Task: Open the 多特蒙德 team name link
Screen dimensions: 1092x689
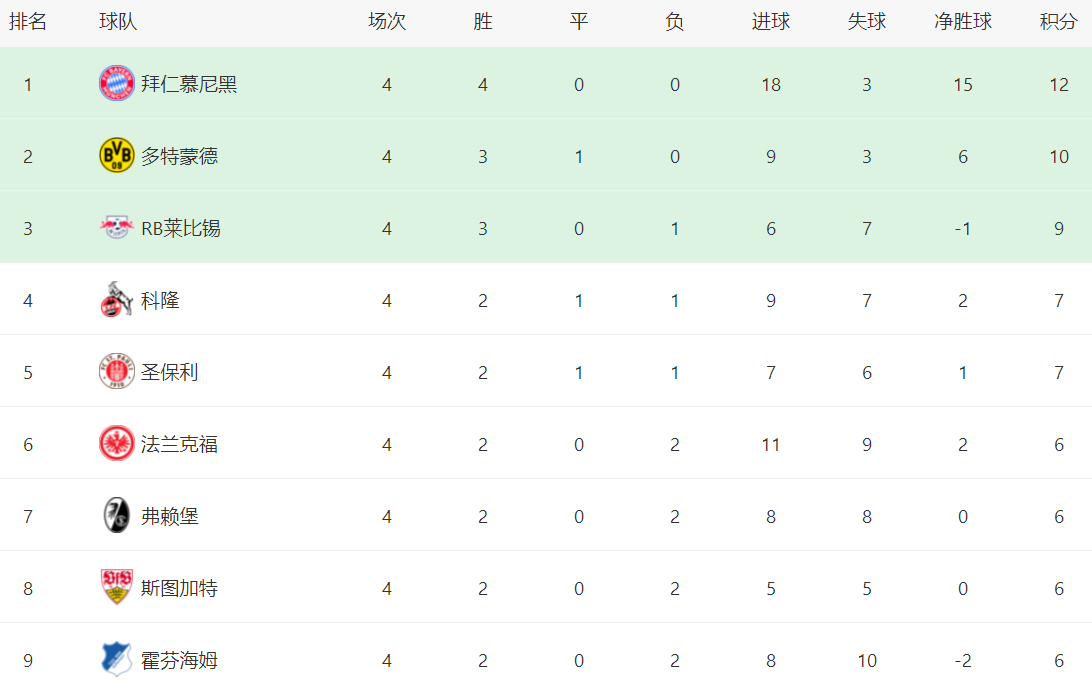Action: point(179,156)
